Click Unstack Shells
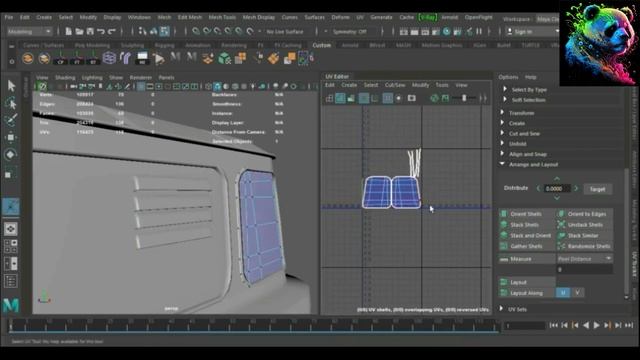This screenshot has width=640, height=360. point(584,224)
